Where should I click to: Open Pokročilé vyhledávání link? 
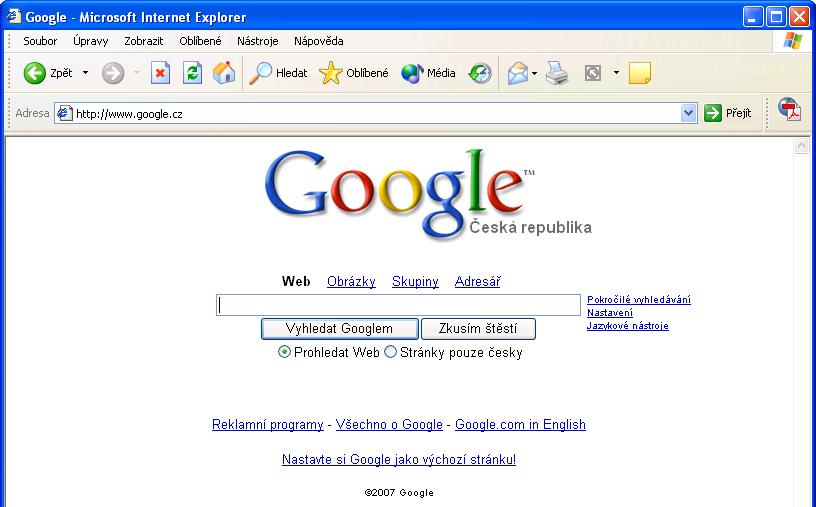[639, 299]
